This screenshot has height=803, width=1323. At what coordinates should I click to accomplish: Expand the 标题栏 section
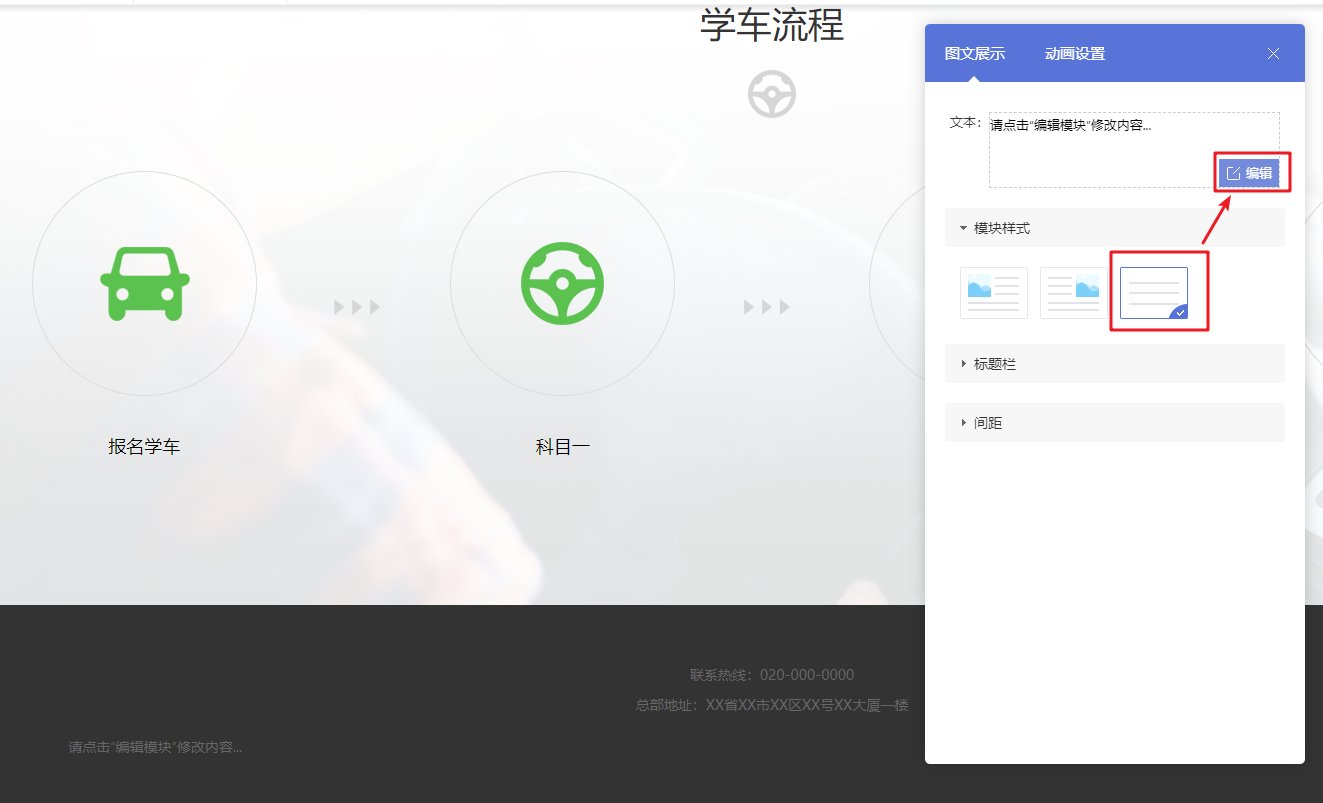tap(1114, 364)
